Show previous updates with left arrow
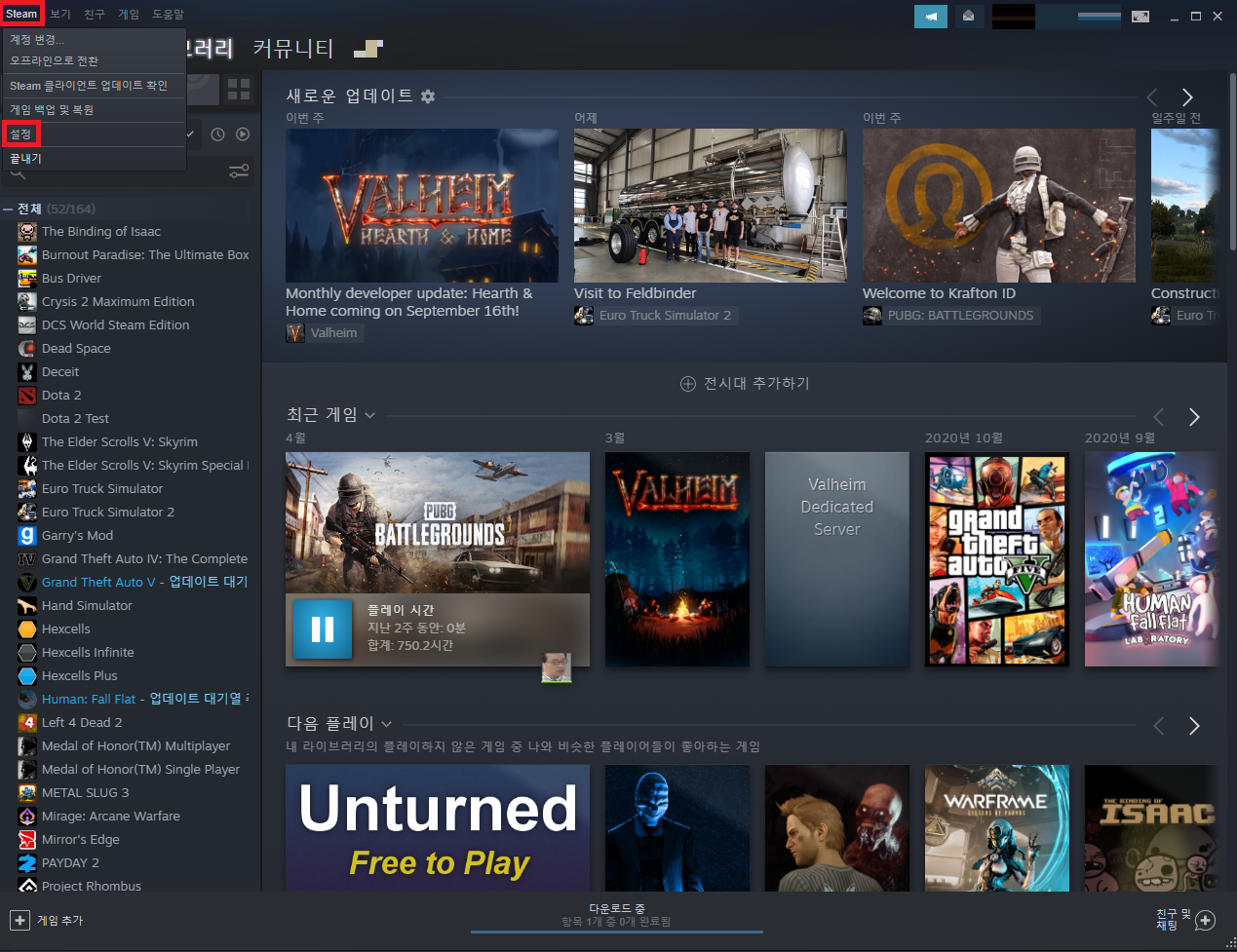The image size is (1237, 952). tap(1152, 97)
